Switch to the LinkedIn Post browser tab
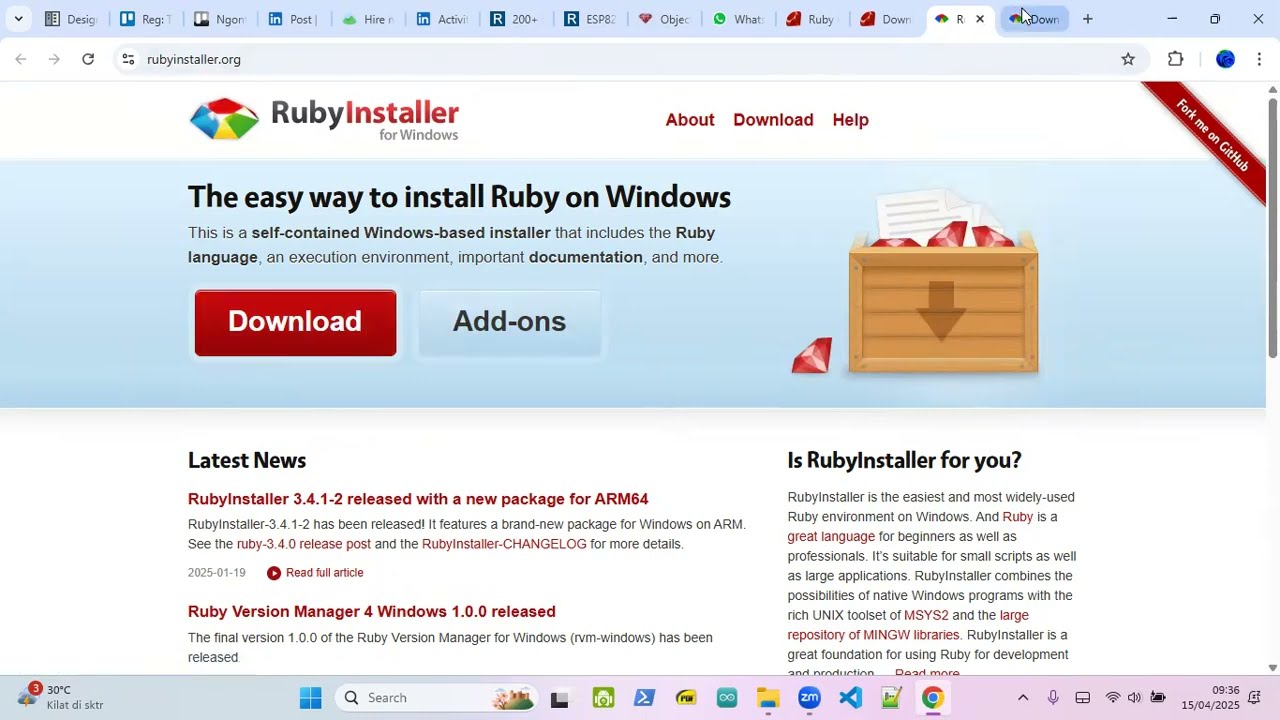1280x720 pixels. 293,19
